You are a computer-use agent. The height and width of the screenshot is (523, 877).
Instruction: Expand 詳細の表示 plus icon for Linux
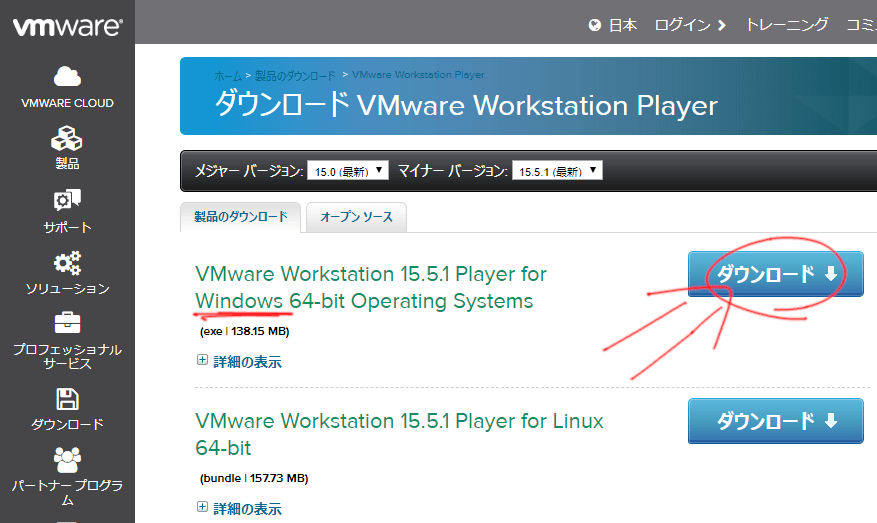(x=202, y=507)
